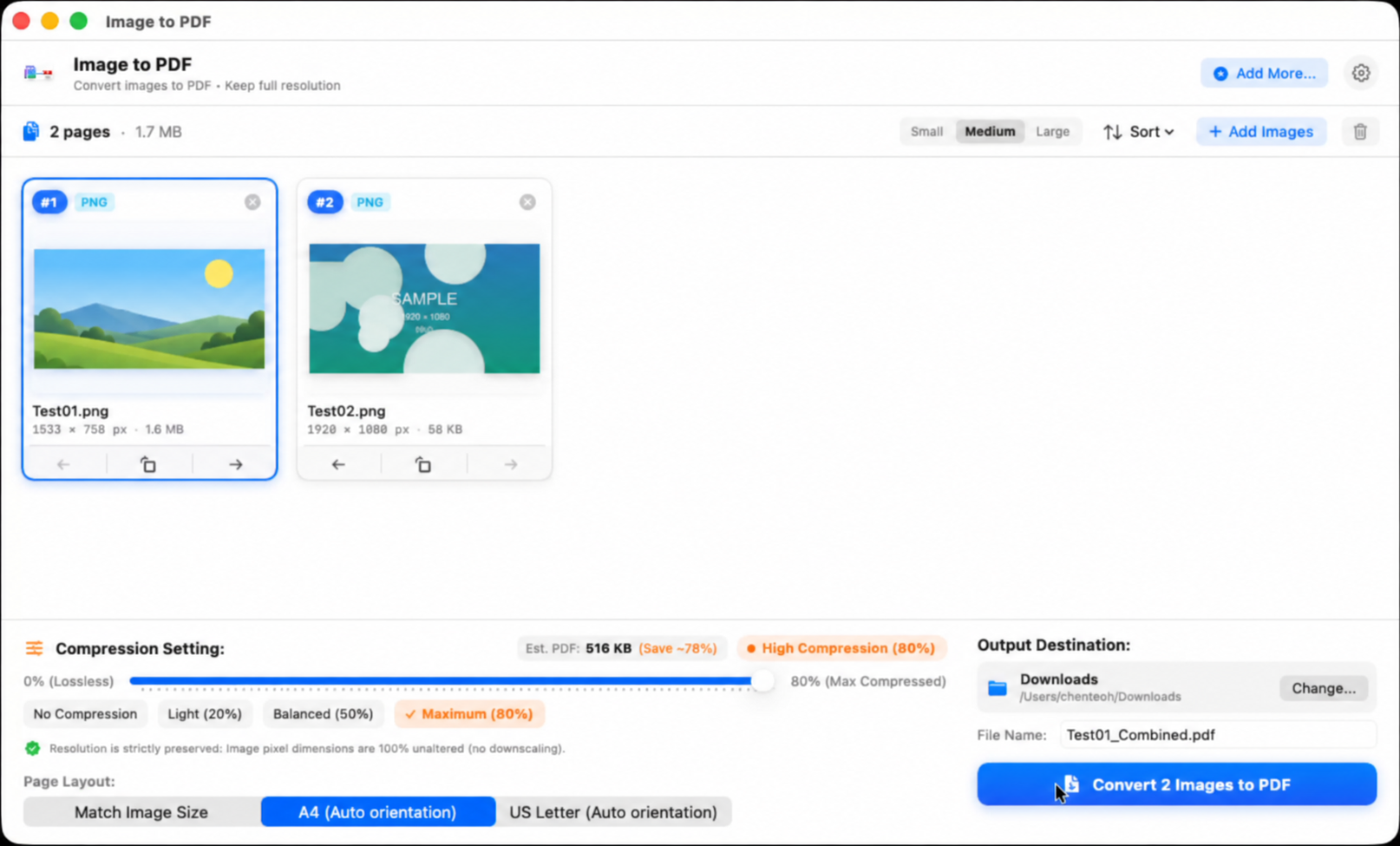The width and height of the screenshot is (1400, 846).
Task: Click the compression settings sliders icon
Action: [x=34, y=648]
